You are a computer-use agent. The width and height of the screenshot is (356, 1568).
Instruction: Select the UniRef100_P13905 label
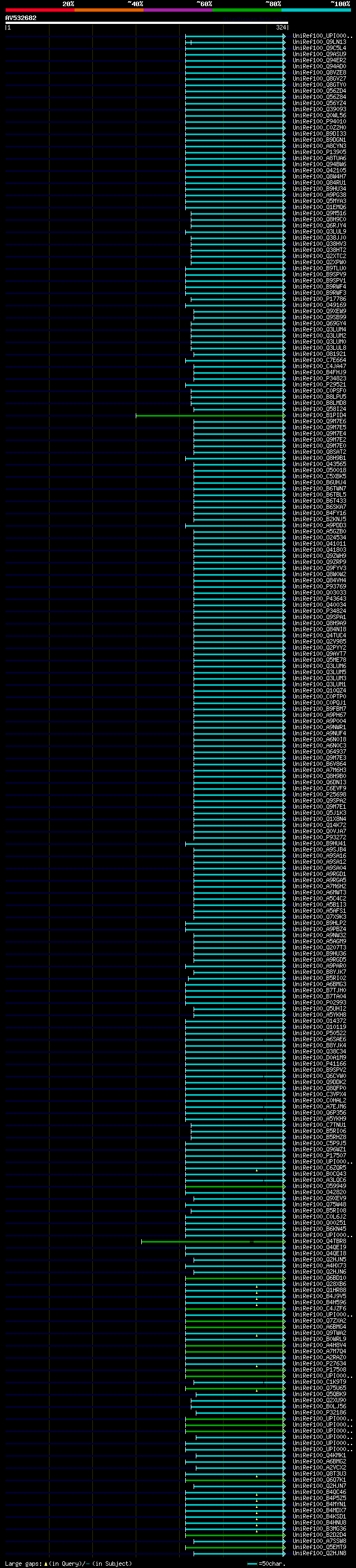[319, 153]
